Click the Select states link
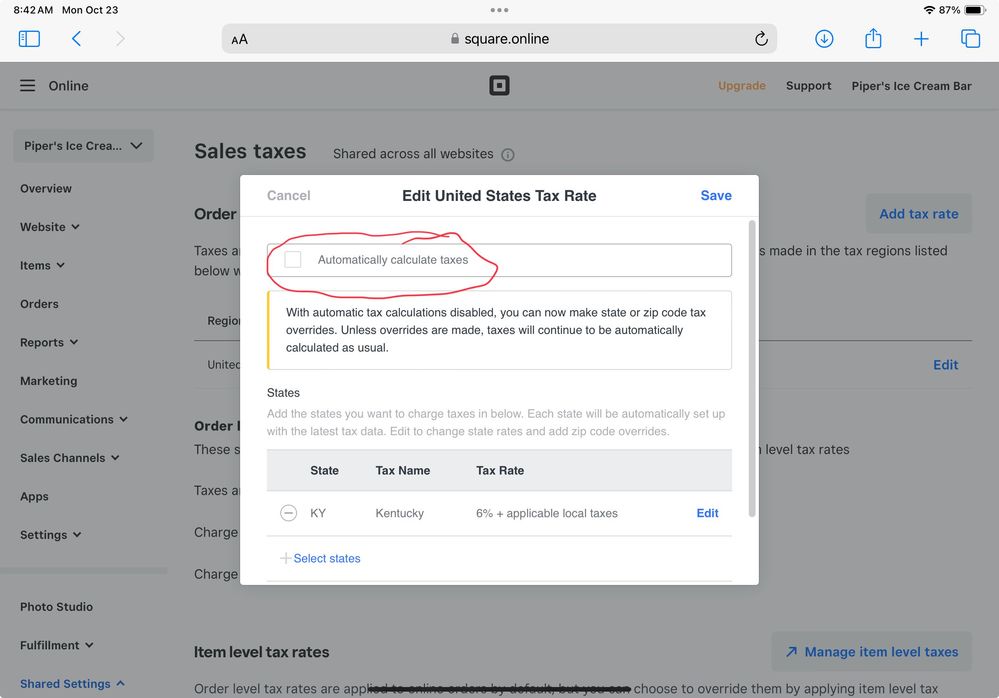This screenshot has width=999, height=698. [326, 559]
